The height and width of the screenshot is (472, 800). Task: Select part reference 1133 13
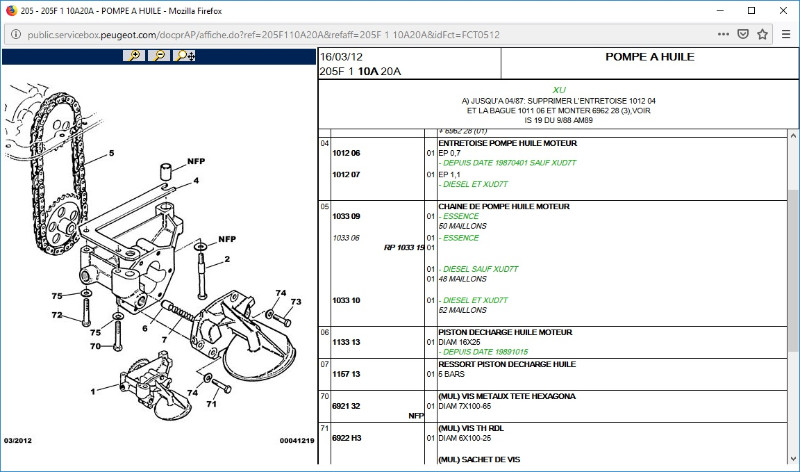coord(346,342)
